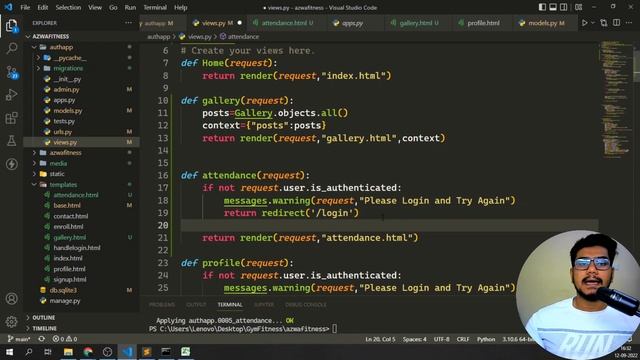This screenshot has height=360, width=640.
Task: Click Ln 20, Col 5 cursor position
Action: point(380,339)
